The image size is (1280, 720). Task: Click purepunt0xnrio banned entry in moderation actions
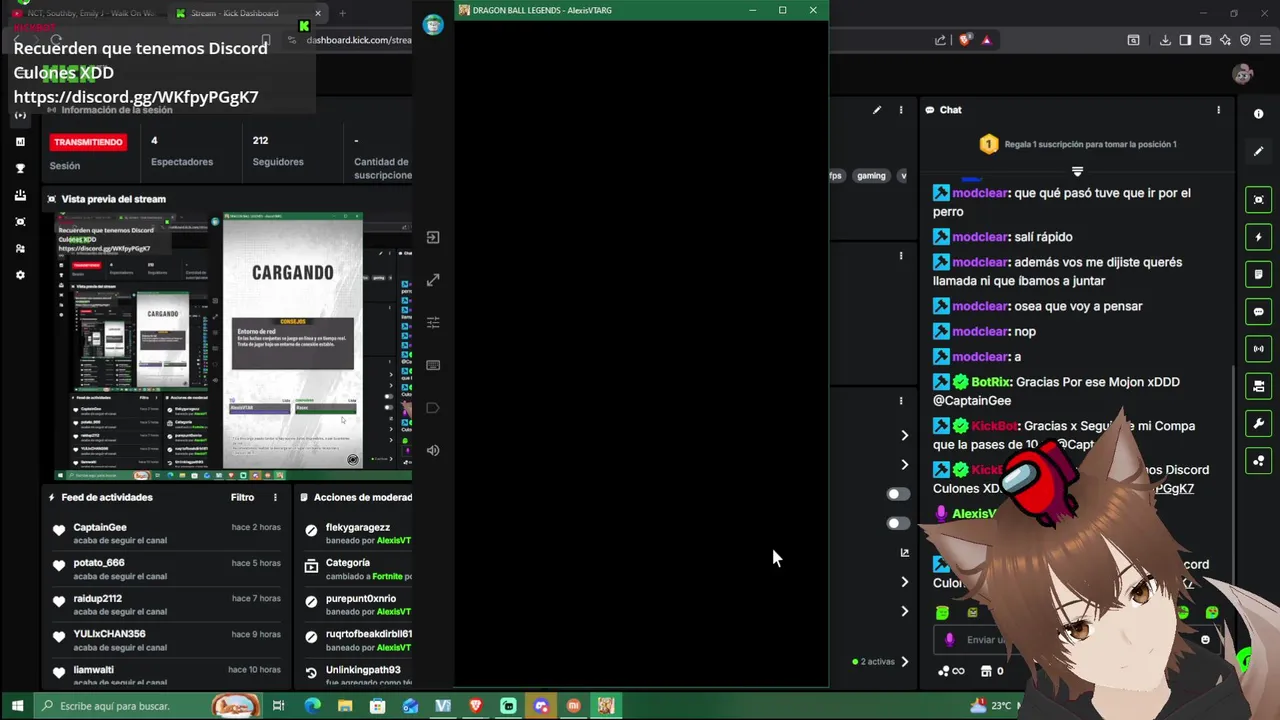(357, 605)
